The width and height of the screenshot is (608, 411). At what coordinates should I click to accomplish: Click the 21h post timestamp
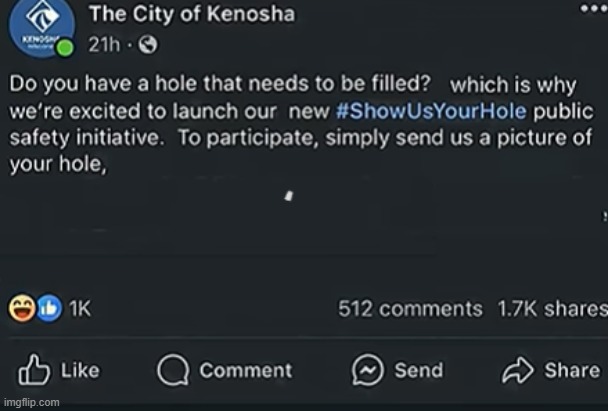[x=104, y=45]
